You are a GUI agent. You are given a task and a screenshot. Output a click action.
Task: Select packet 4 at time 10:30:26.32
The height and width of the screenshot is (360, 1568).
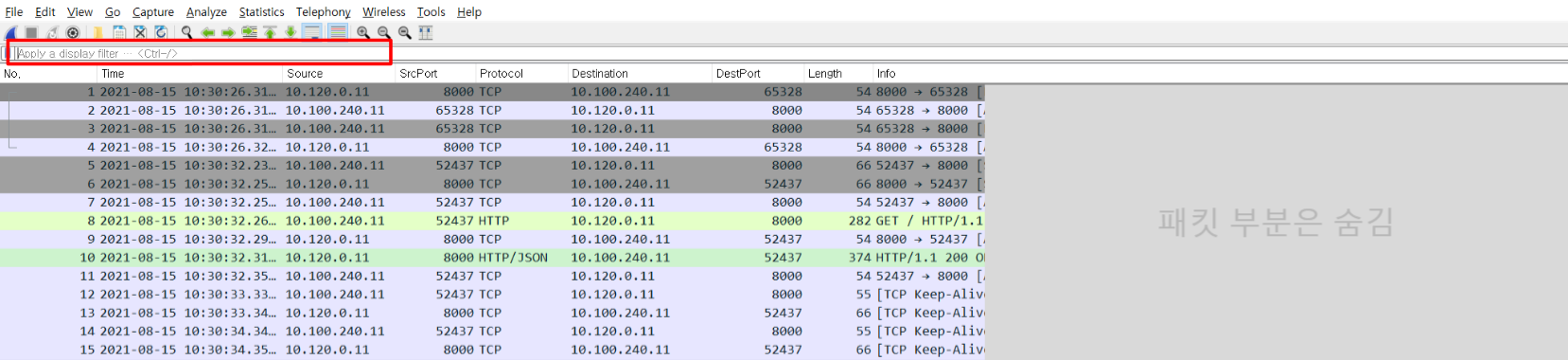492,147
